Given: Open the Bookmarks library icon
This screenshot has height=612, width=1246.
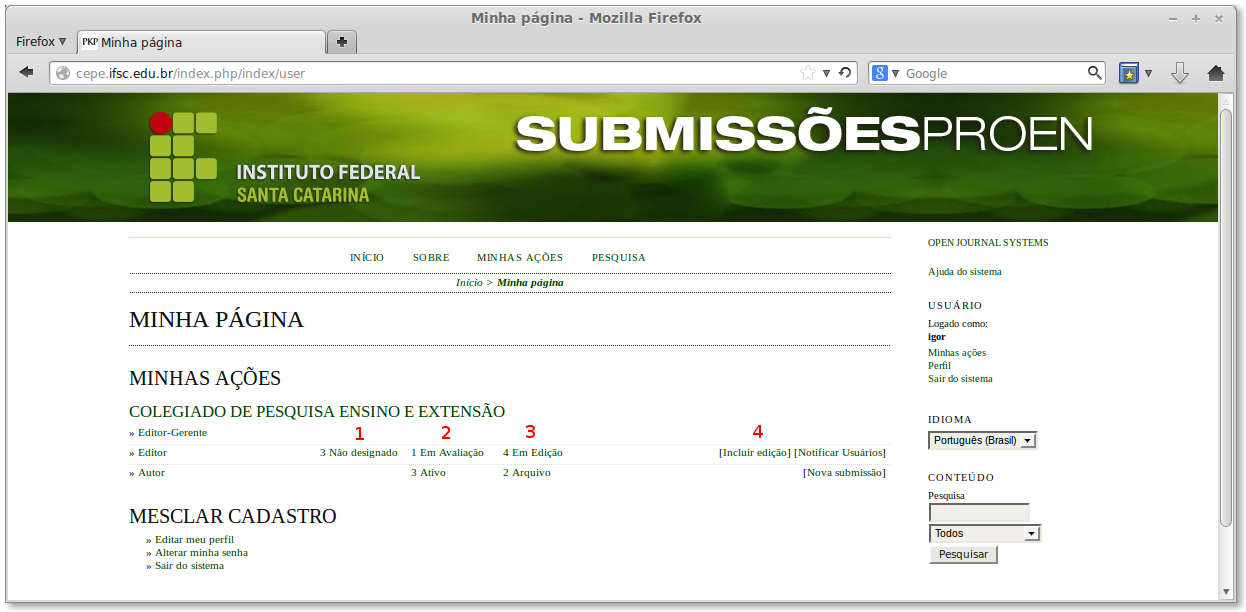Looking at the screenshot, I should [1129, 72].
